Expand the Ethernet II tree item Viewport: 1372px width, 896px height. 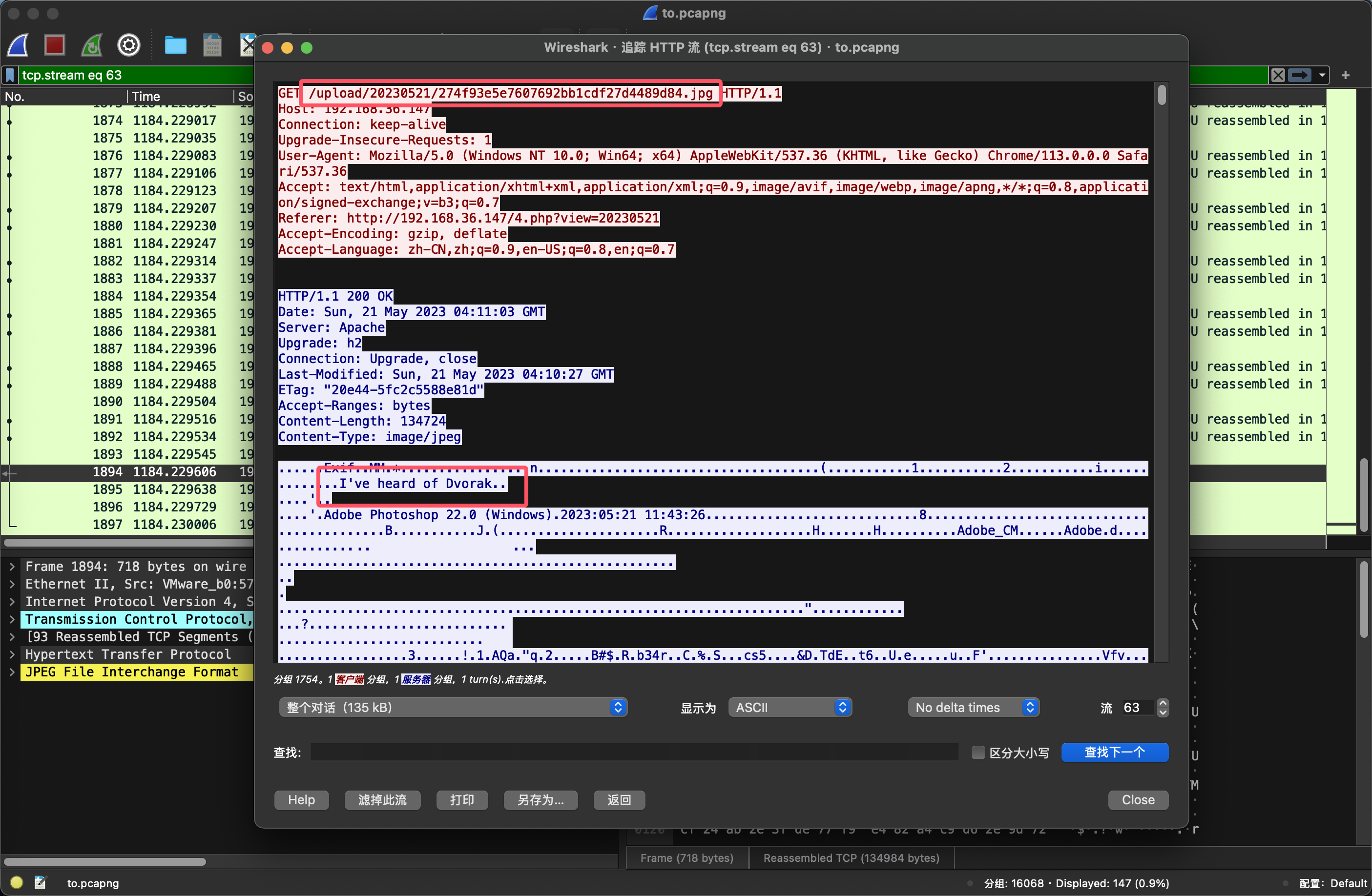pyautogui.click(x=12, y=584)
